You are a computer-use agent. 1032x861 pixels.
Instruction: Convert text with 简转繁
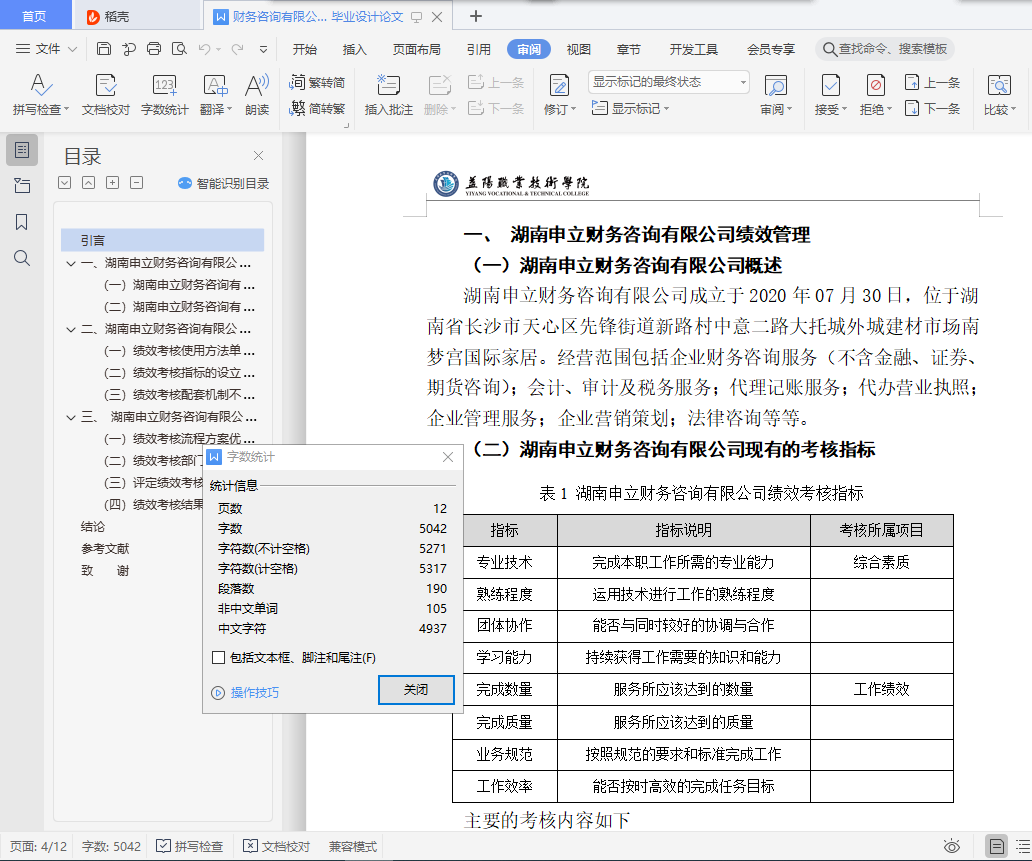(317, 109)
